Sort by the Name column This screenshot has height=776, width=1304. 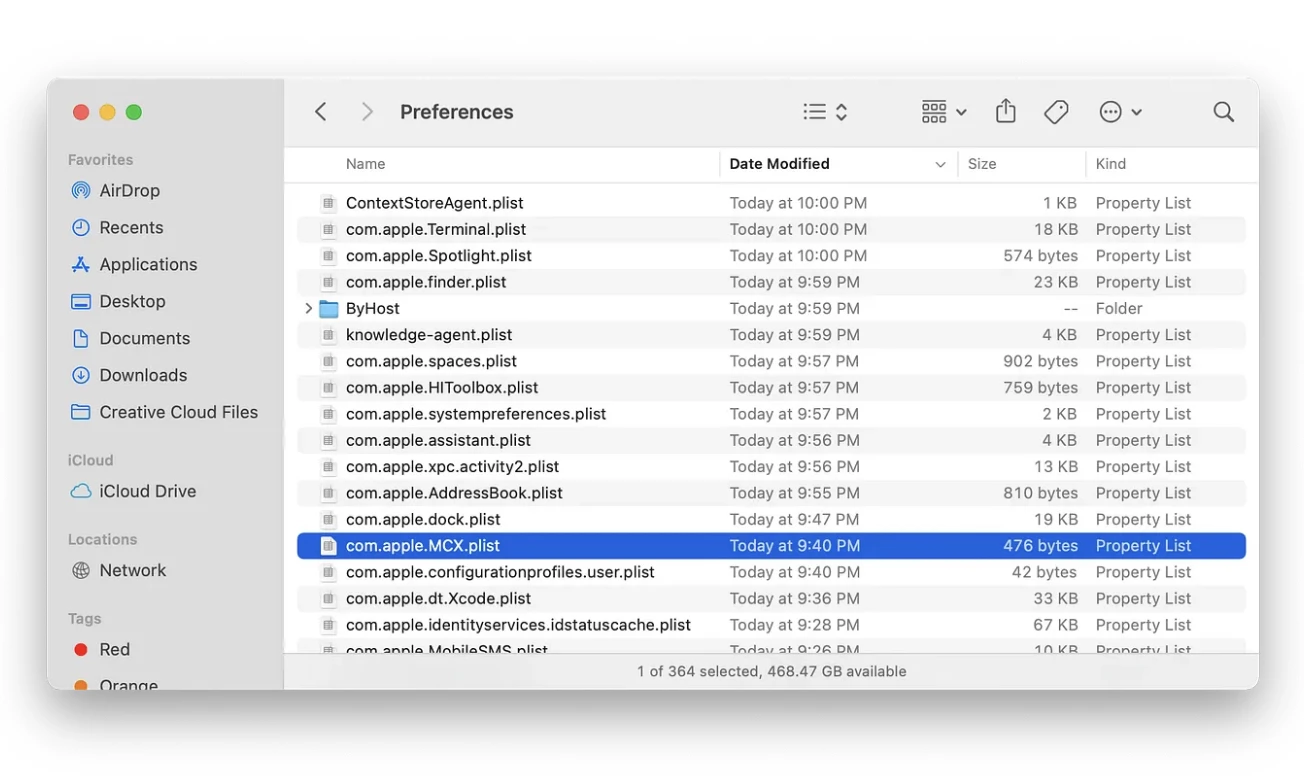(365, 164)
